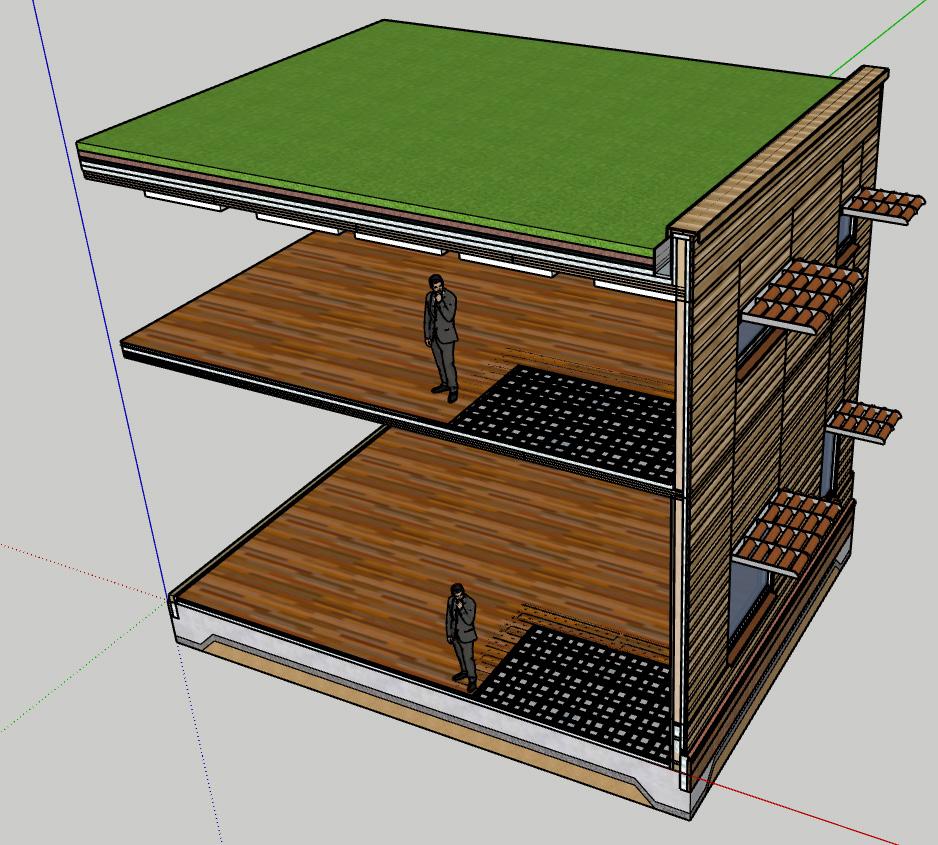The height and width of the screenshot is (845, 938).
Task: Click the wooden parapet cap at roof edge
Action: 778,150
